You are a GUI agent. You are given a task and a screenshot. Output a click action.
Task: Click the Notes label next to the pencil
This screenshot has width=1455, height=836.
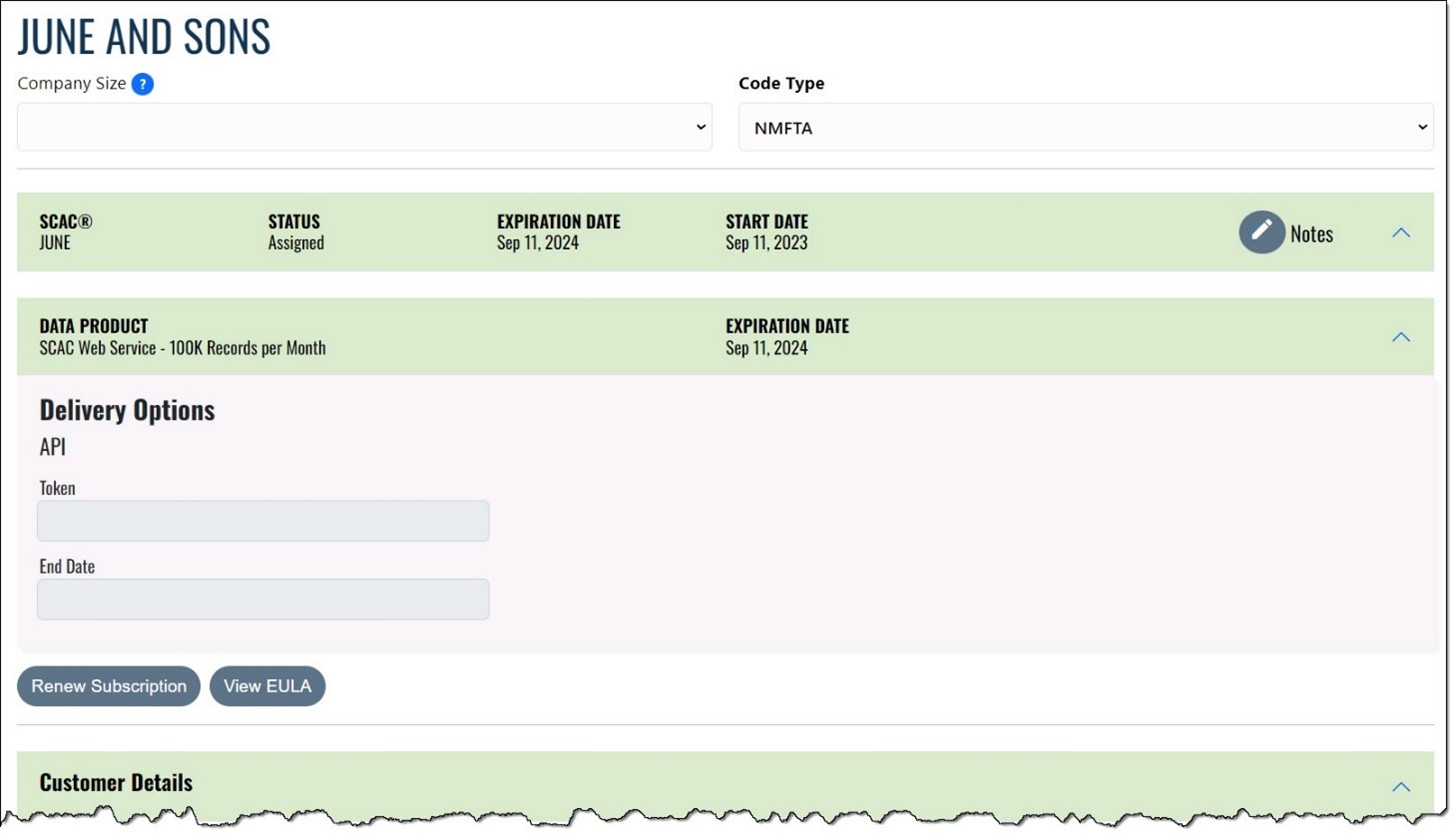click(x=1311, y=233)
